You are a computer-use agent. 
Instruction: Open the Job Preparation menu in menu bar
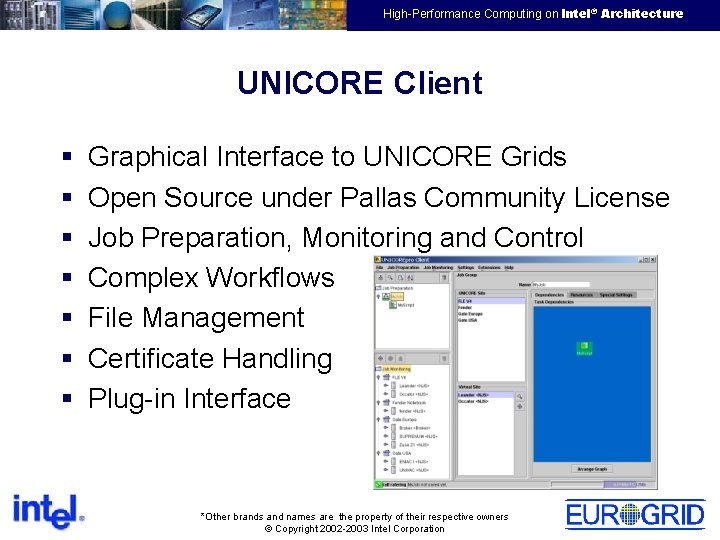(x=403, y=267)
